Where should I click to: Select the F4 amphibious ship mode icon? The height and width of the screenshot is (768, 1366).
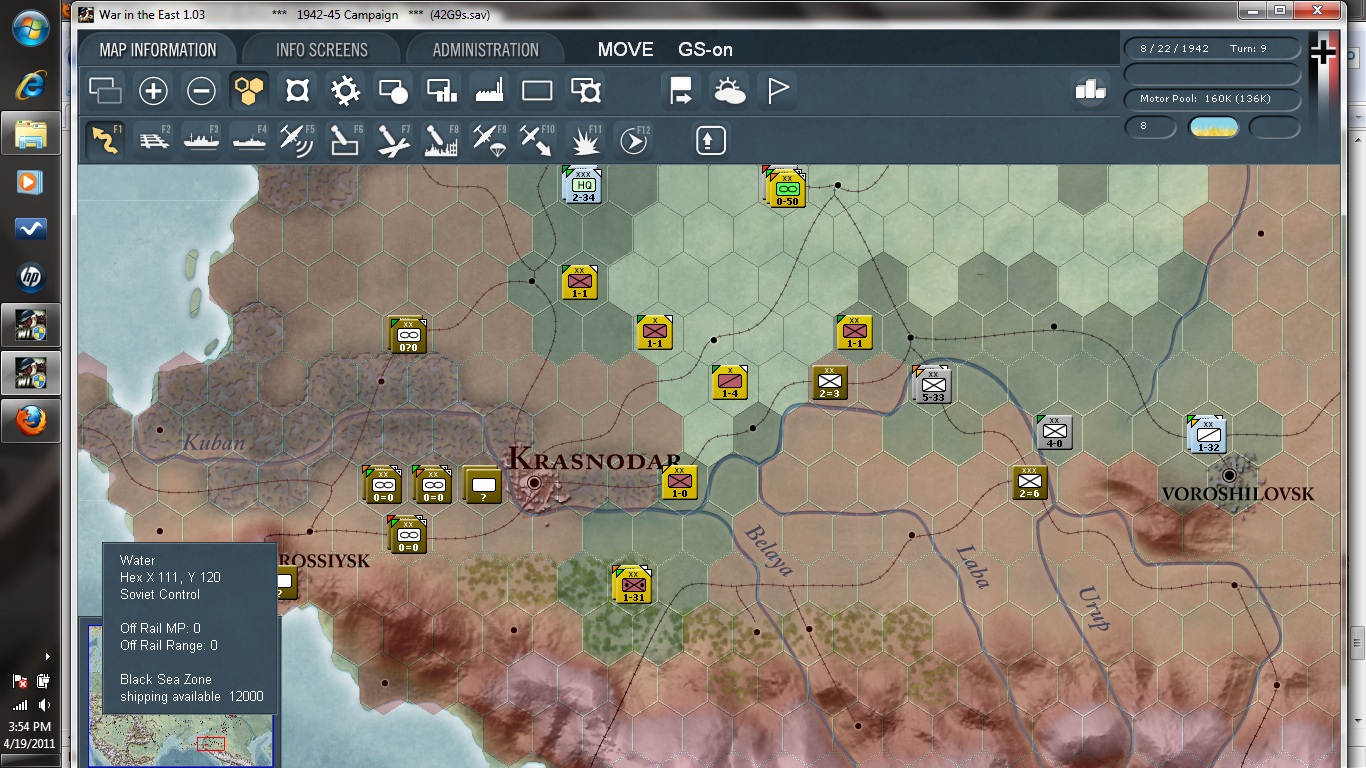(249, 140)
